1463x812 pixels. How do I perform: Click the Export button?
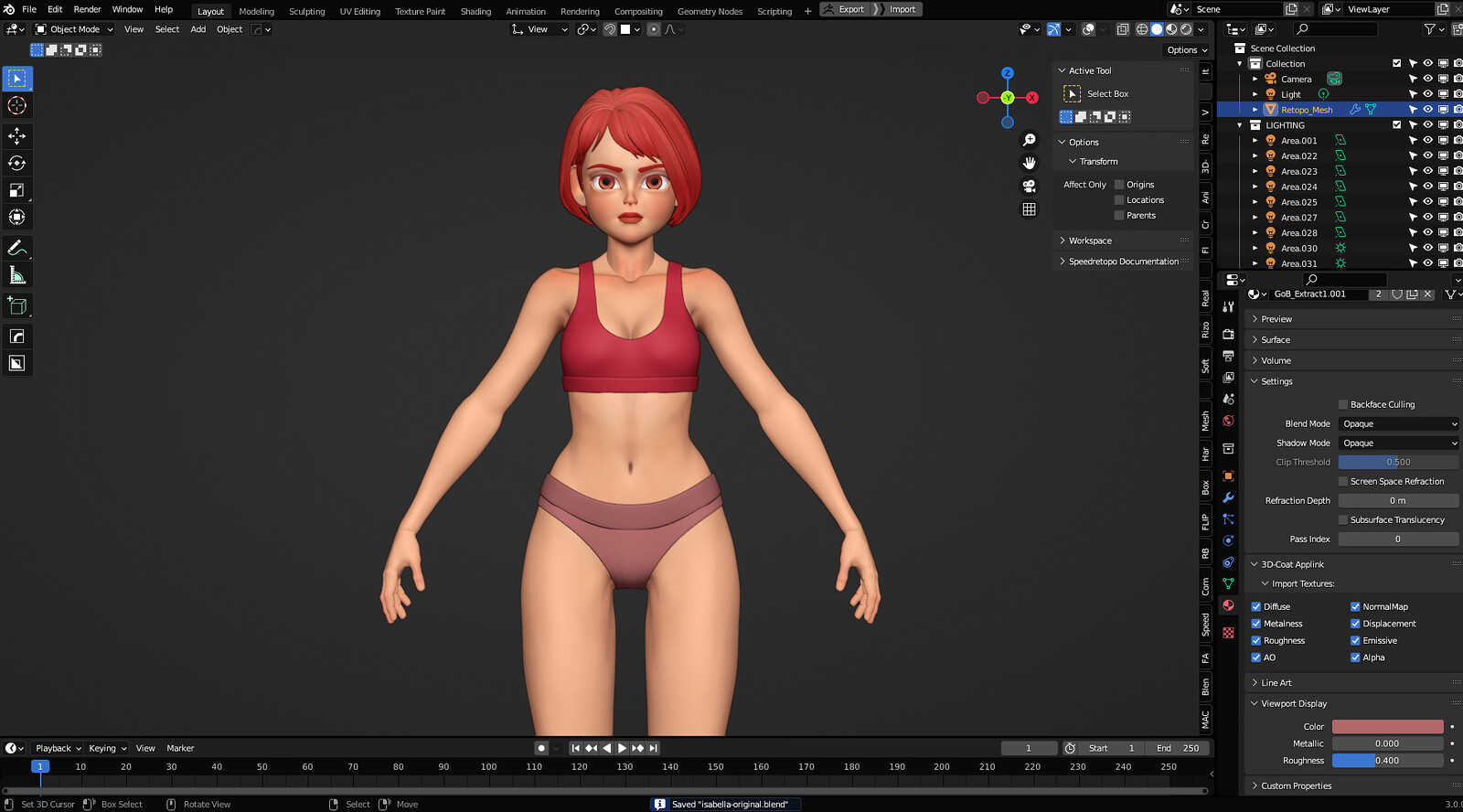pyautogui.click(x=845, y=9)
